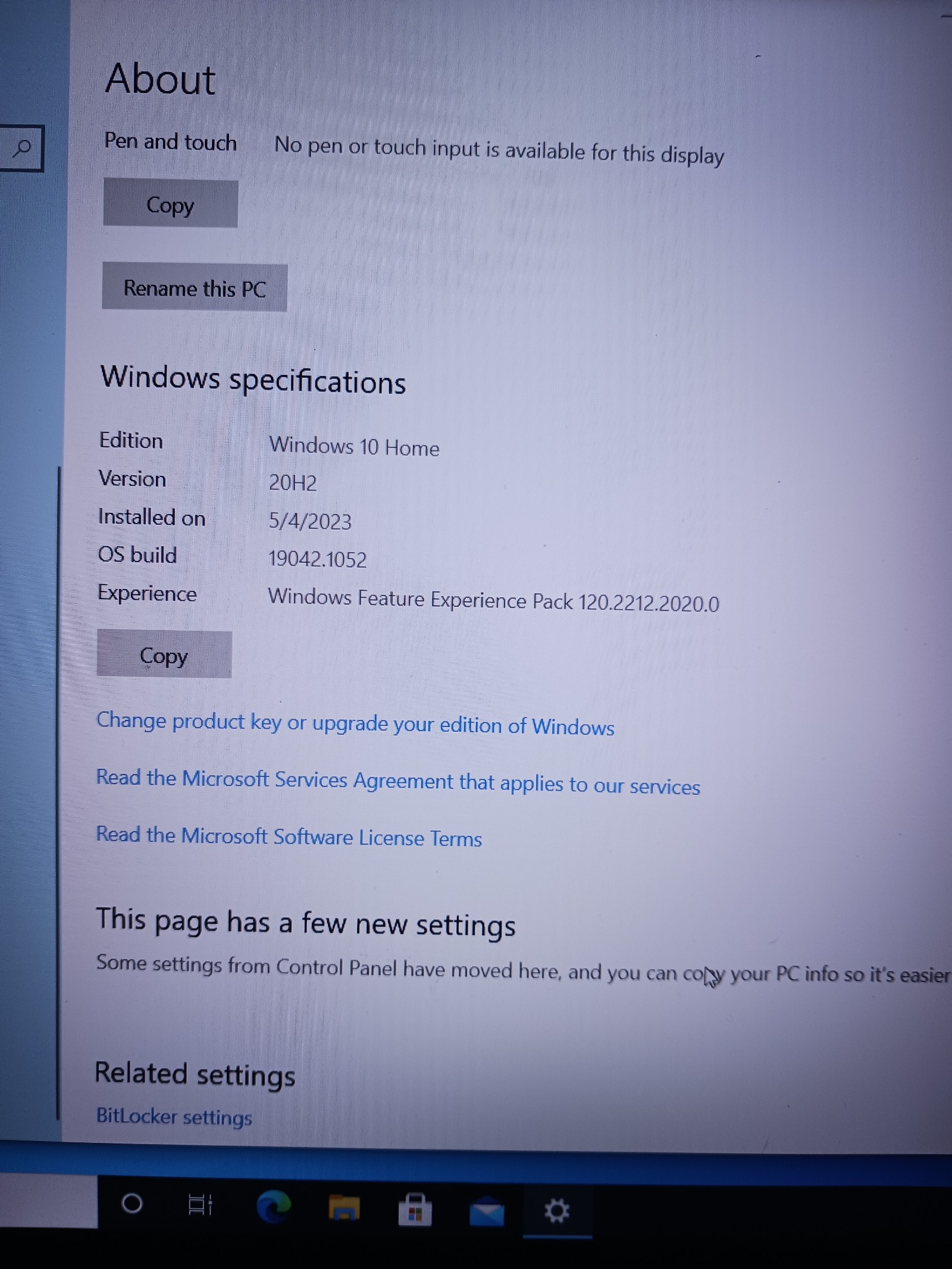Click the search magnifier icon in sidebar

coord(21,148)
